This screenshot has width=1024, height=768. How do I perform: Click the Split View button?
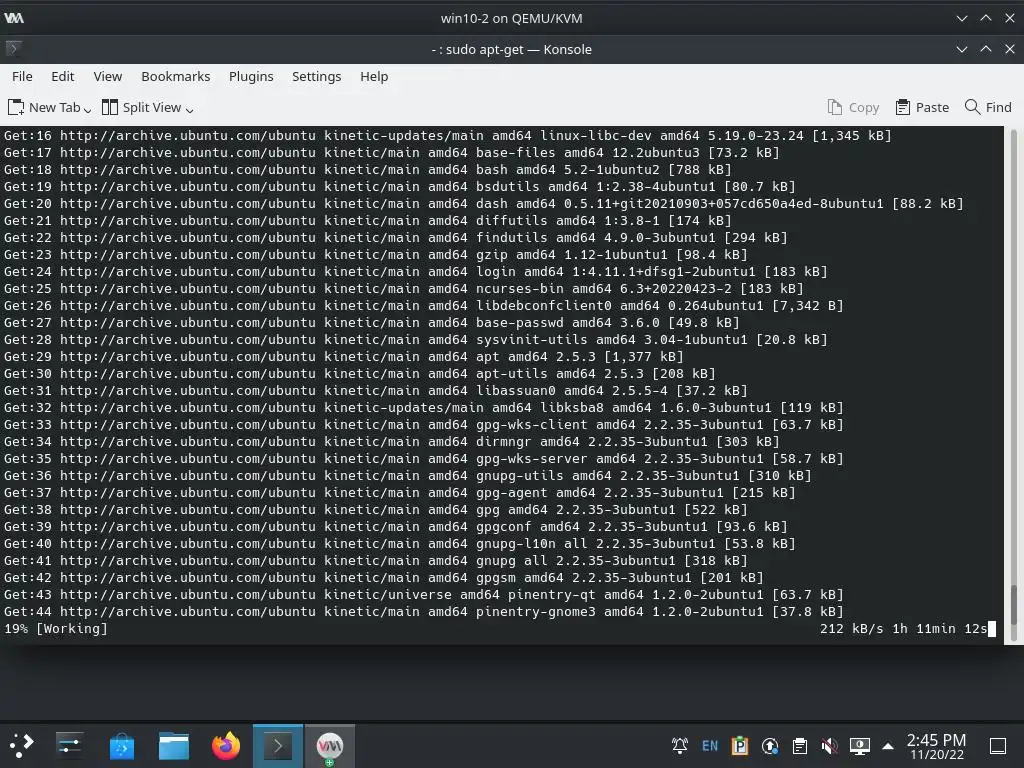pos(142,107)
